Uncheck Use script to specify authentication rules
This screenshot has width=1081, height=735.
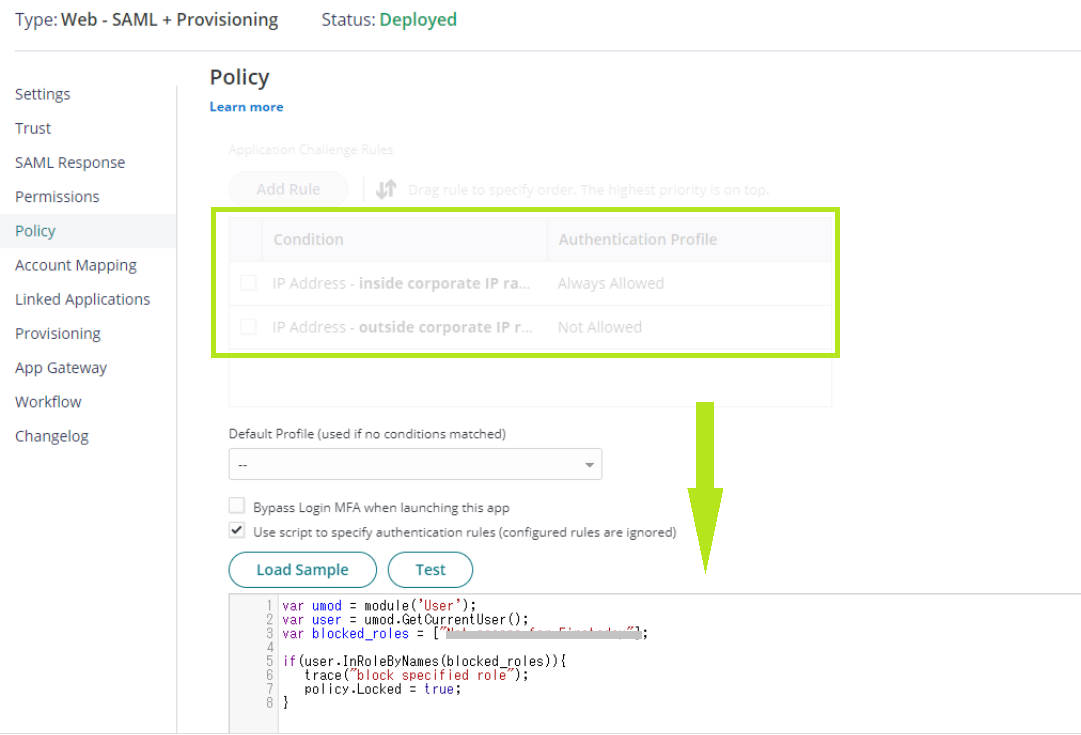pos(236,530)
